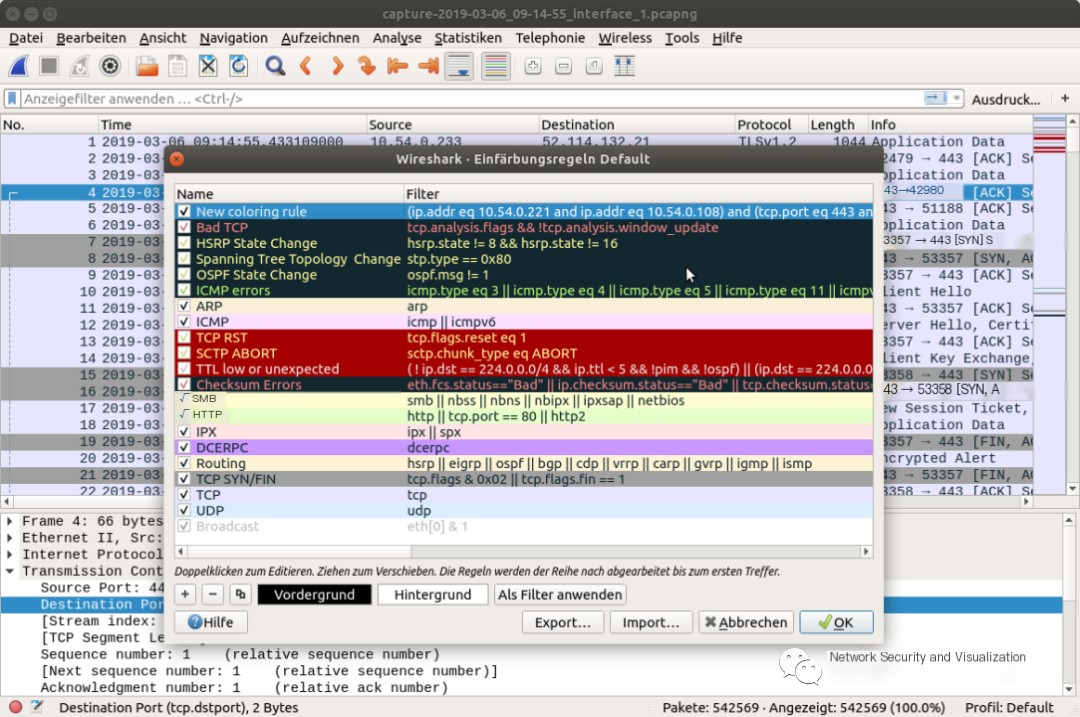Open the Aufzeichnen menu
The height and width of the screenshot is (717, 1080).
[320, 38]
